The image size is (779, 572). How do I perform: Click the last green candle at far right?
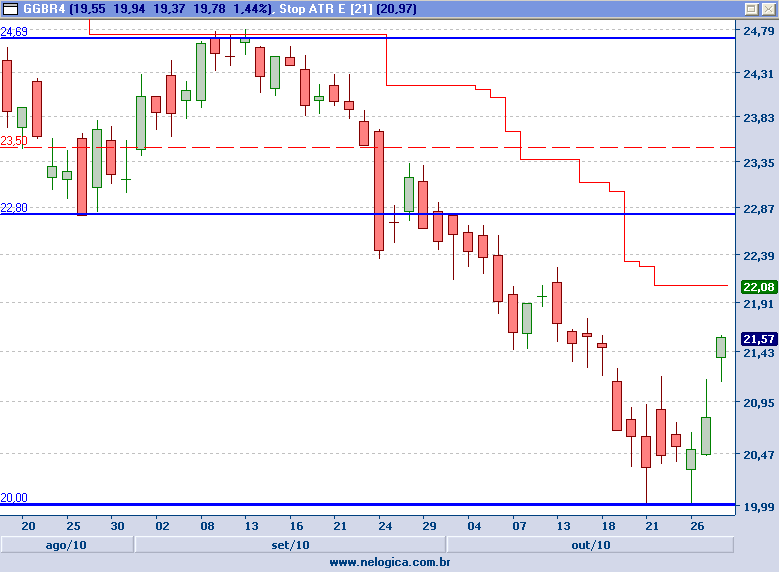(720, 347)
